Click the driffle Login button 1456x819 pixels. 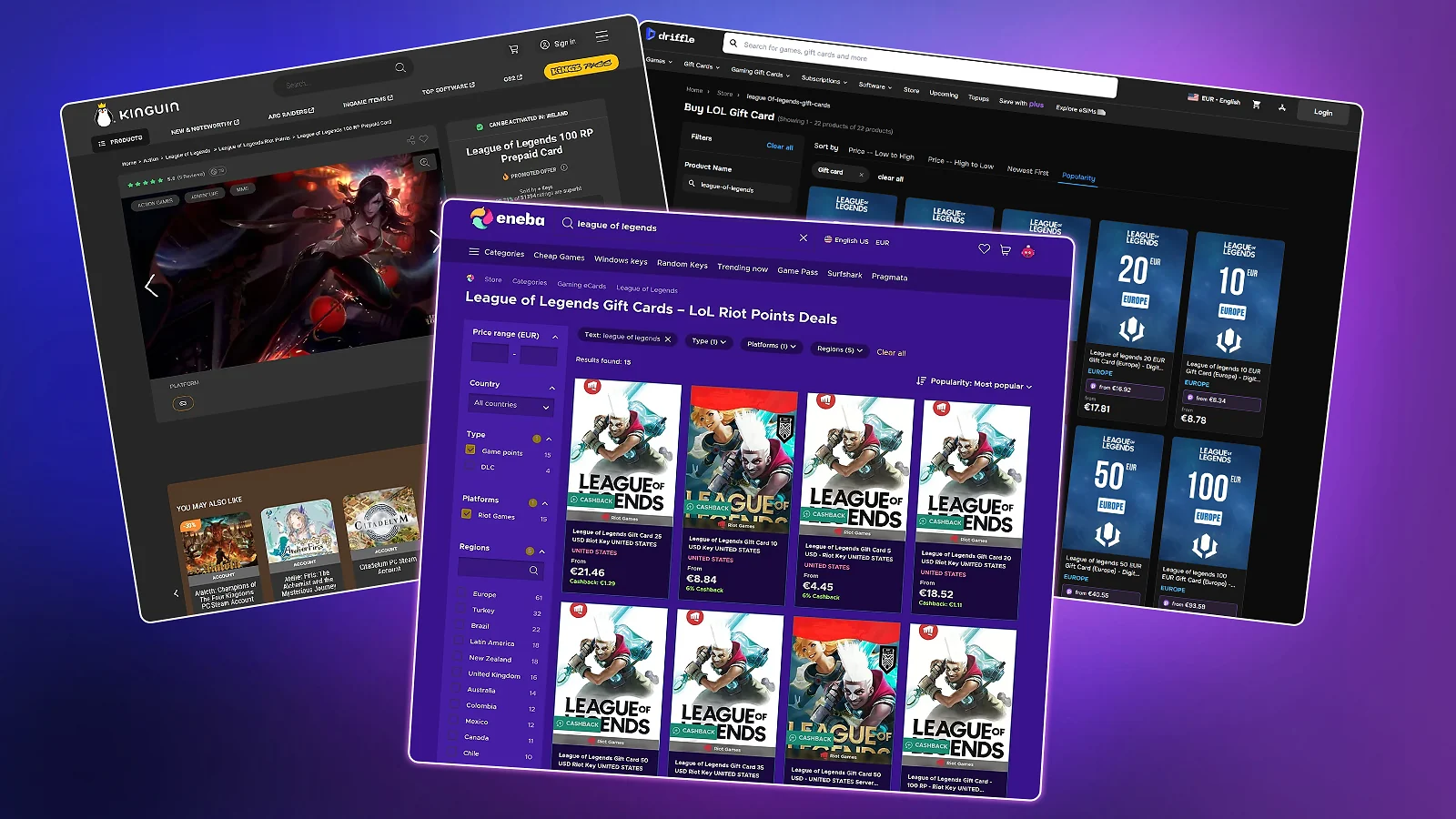pyautogui.click(x=1323, y=113)
